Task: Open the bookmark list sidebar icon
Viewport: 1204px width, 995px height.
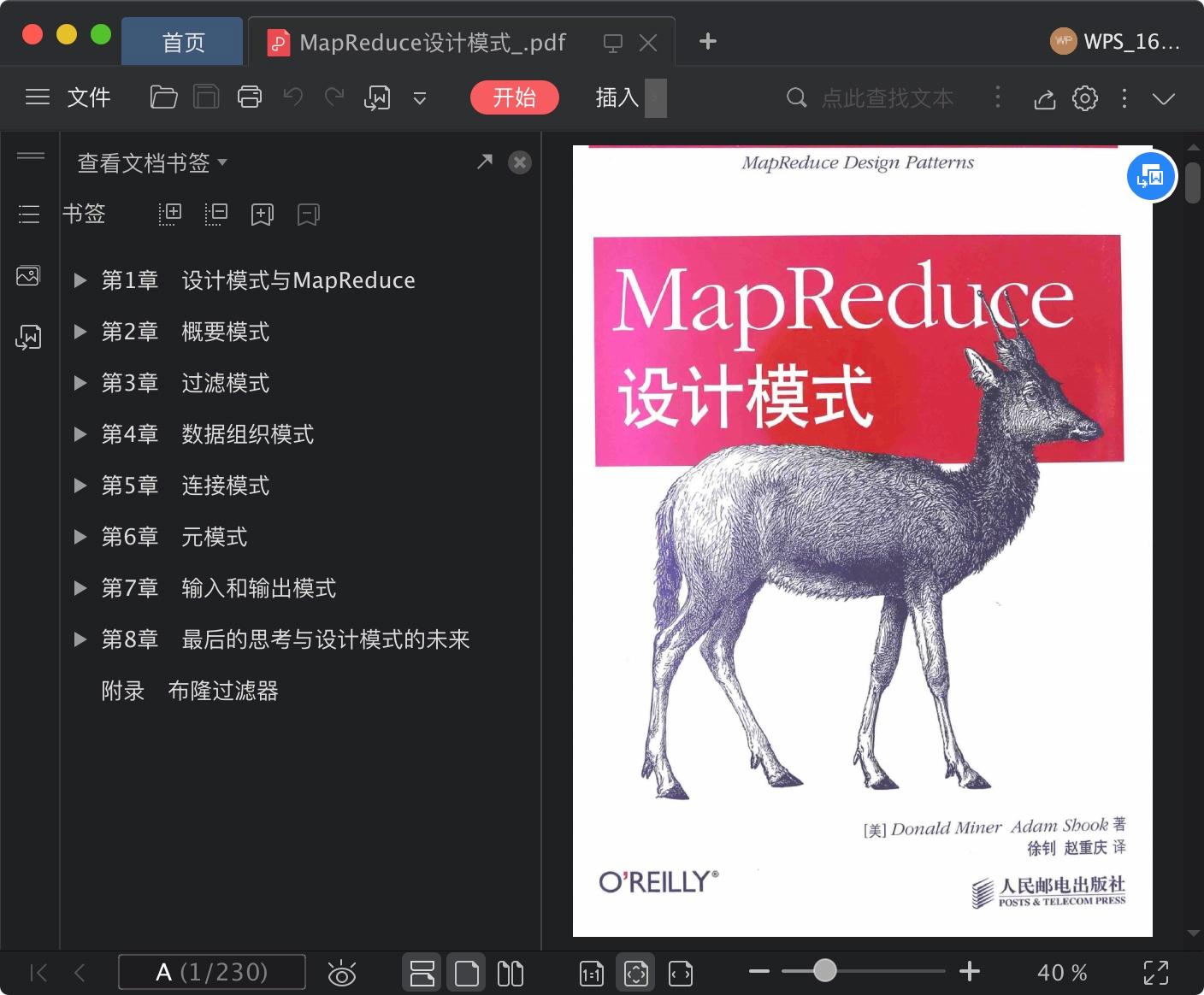Action: [x=29, y=214]
